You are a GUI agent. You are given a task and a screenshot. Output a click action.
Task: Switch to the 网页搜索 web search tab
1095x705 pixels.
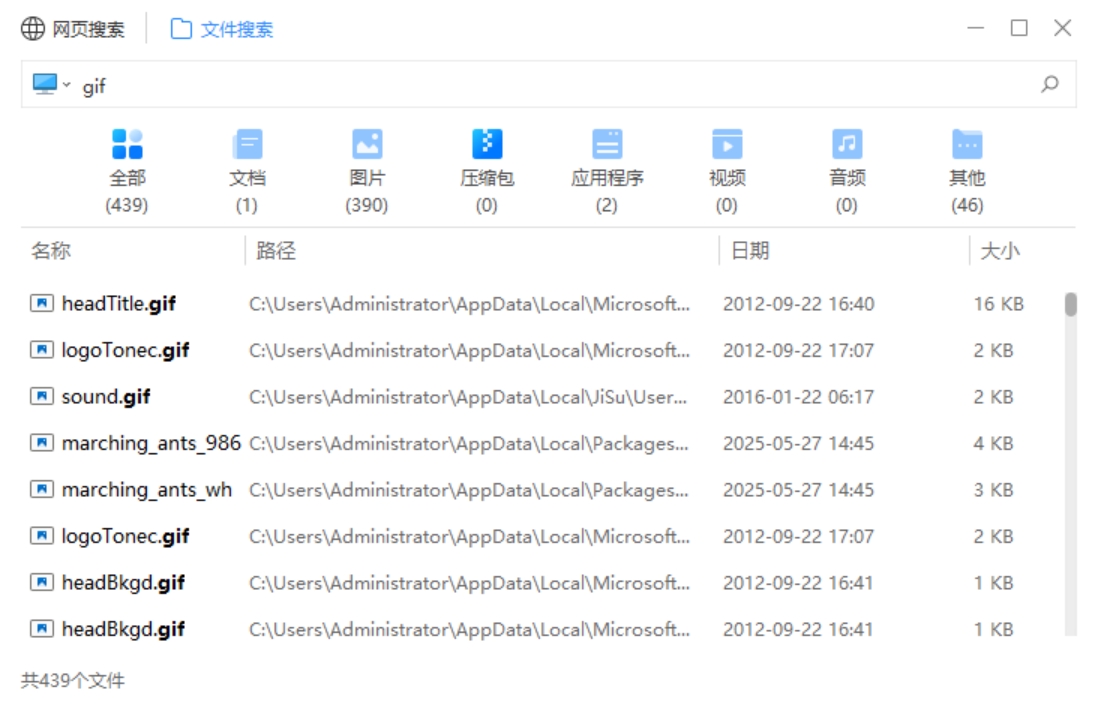coord(73,29)
